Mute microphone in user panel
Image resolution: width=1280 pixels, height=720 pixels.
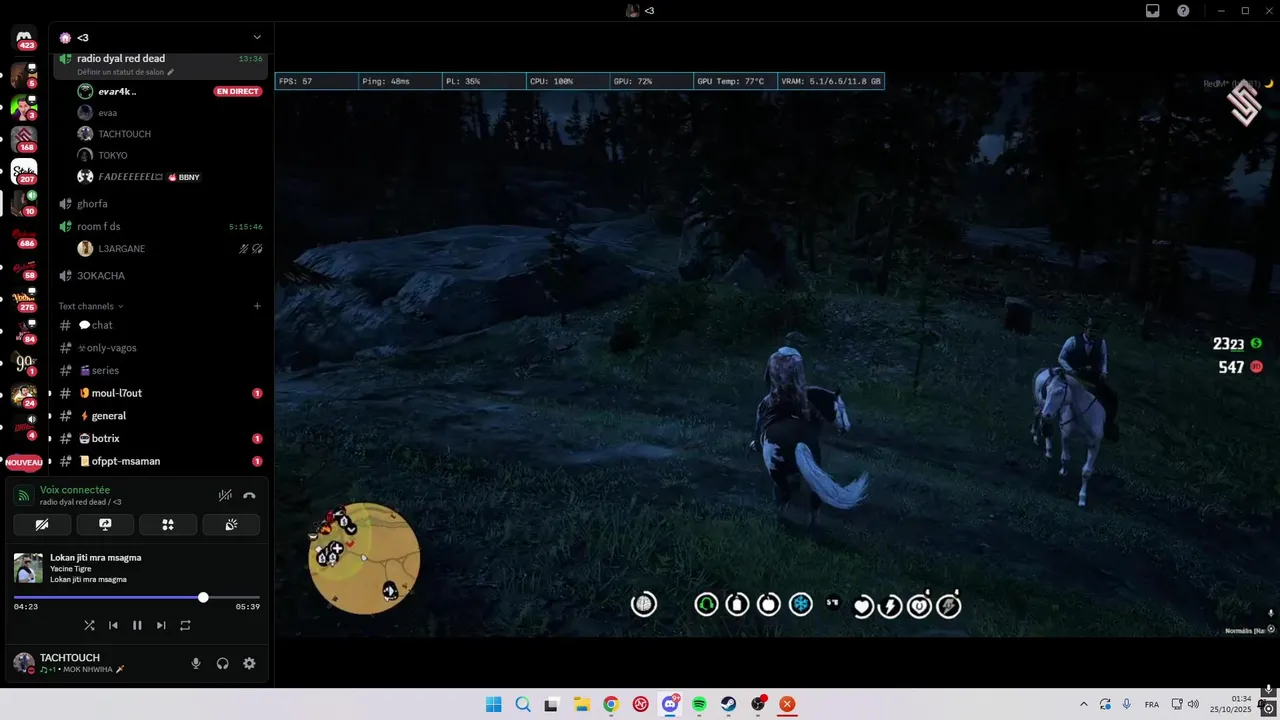coord(196,663)
